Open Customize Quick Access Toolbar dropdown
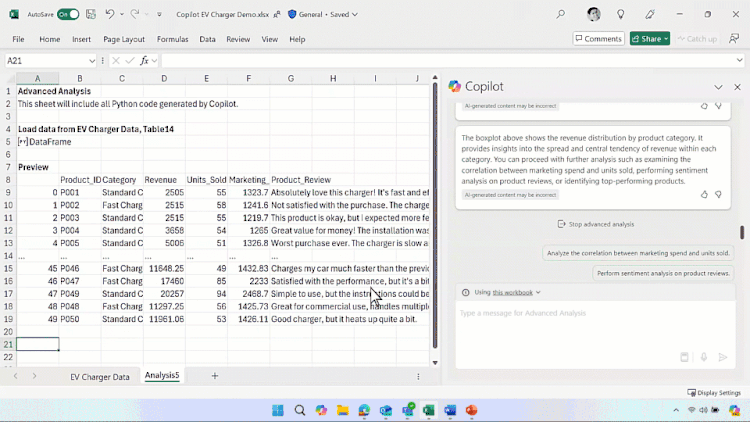 pyautogui.click(x=159, y=14)
